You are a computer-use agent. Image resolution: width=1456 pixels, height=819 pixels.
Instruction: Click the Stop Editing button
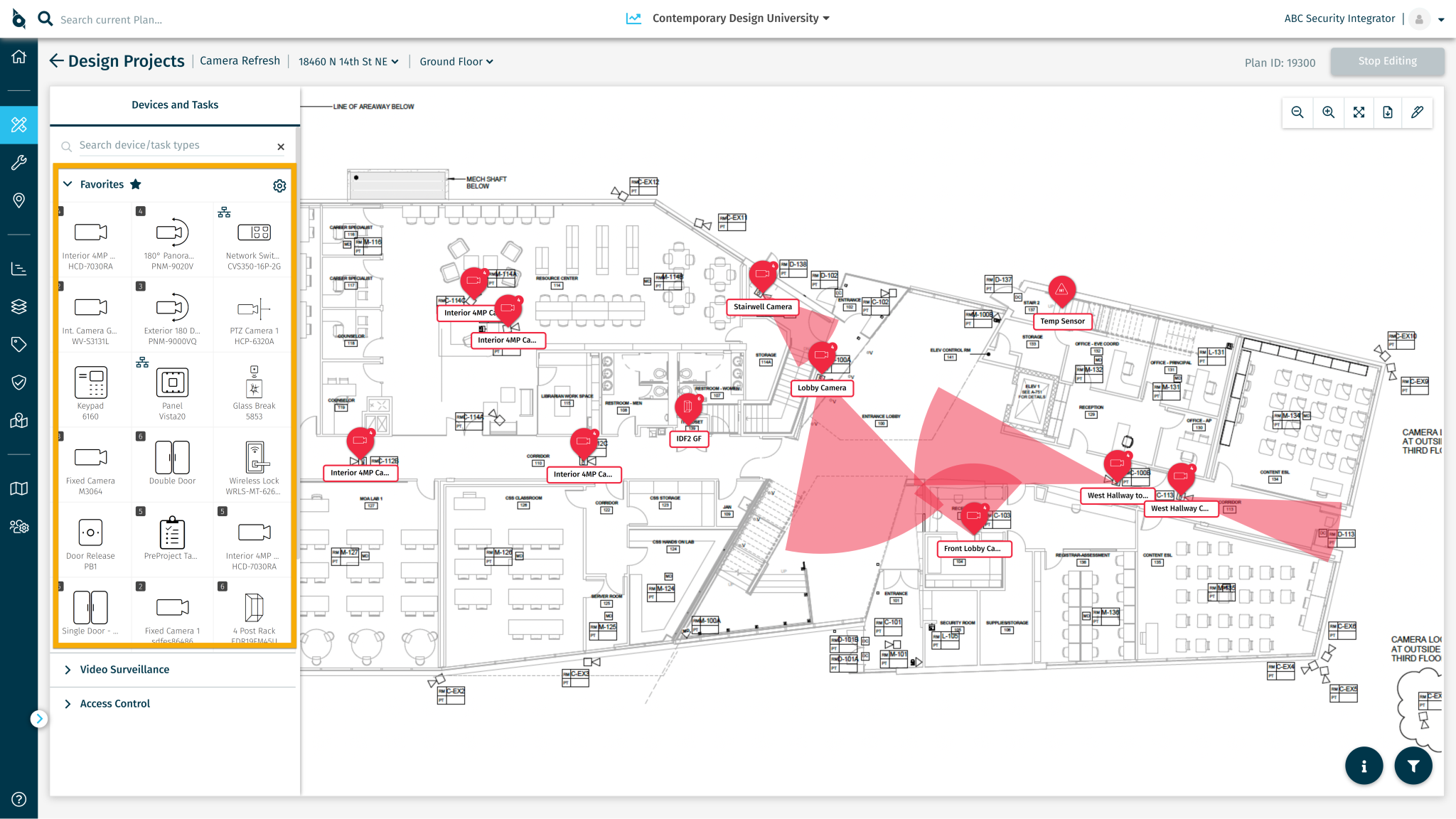(1387, 61)
